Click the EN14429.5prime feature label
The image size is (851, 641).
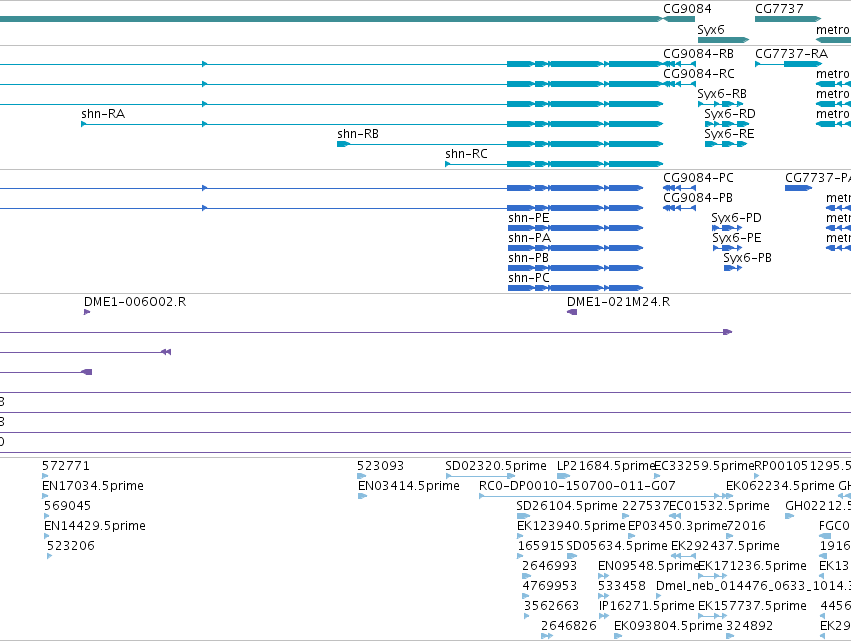click(94, 526)
